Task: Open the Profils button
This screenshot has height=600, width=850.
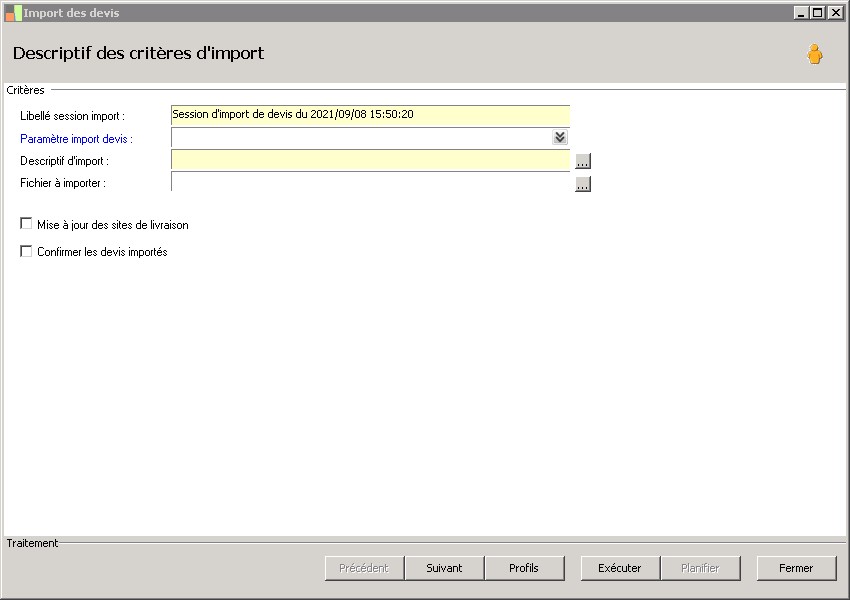Action: [x=524, y=568]
